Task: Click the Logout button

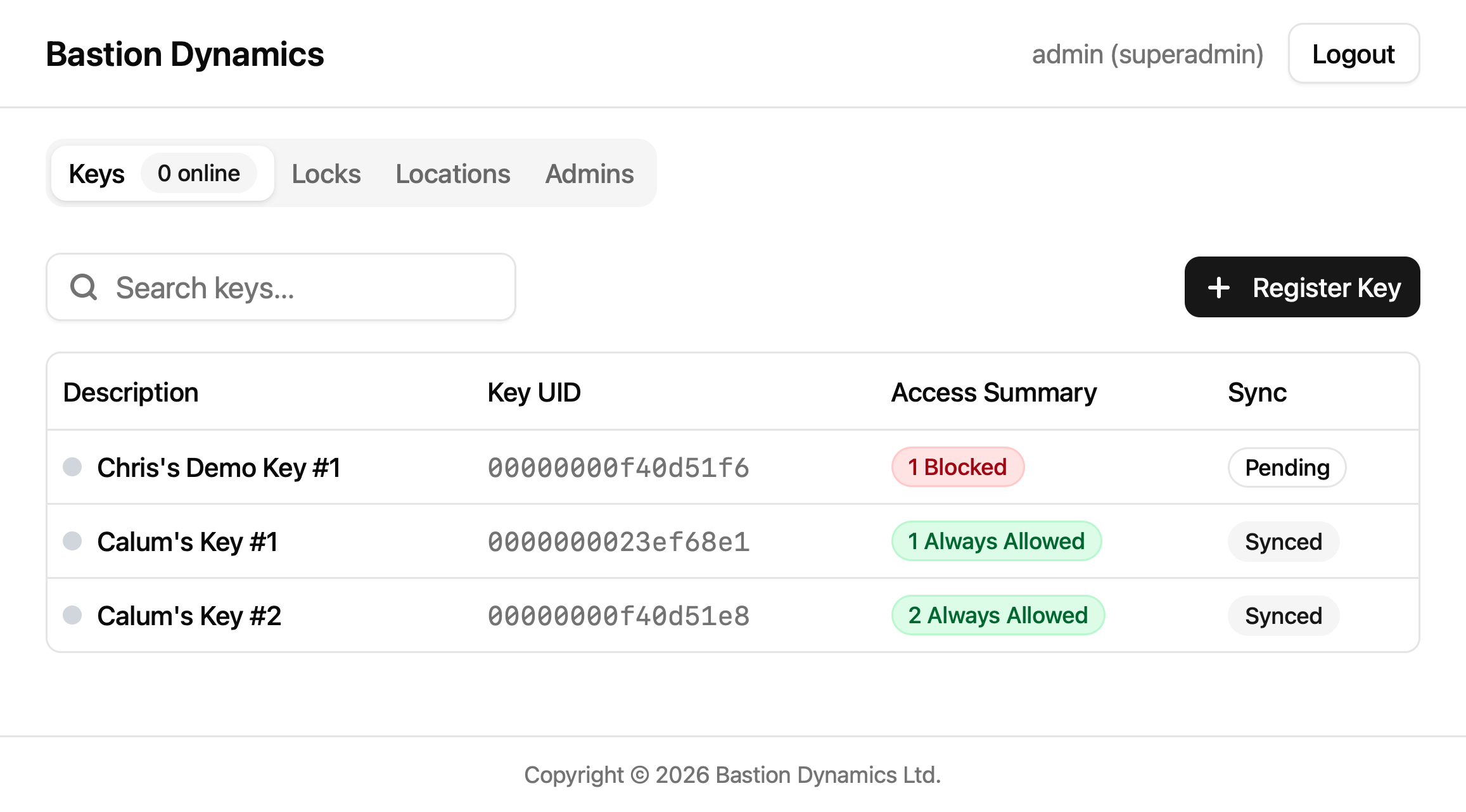Action: coord(1353,54)
